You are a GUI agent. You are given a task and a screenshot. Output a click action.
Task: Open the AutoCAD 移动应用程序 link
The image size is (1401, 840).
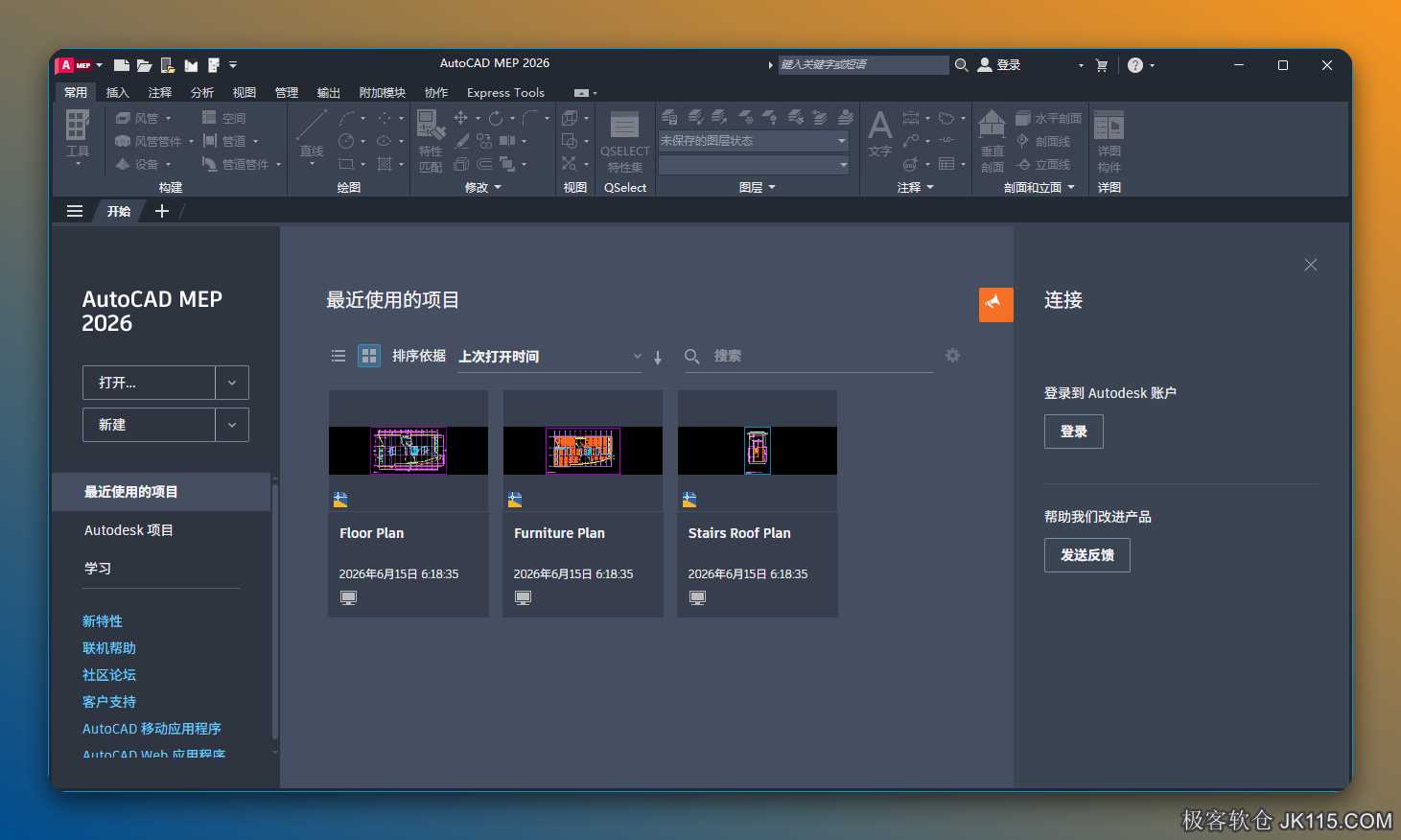click(152, 729)
